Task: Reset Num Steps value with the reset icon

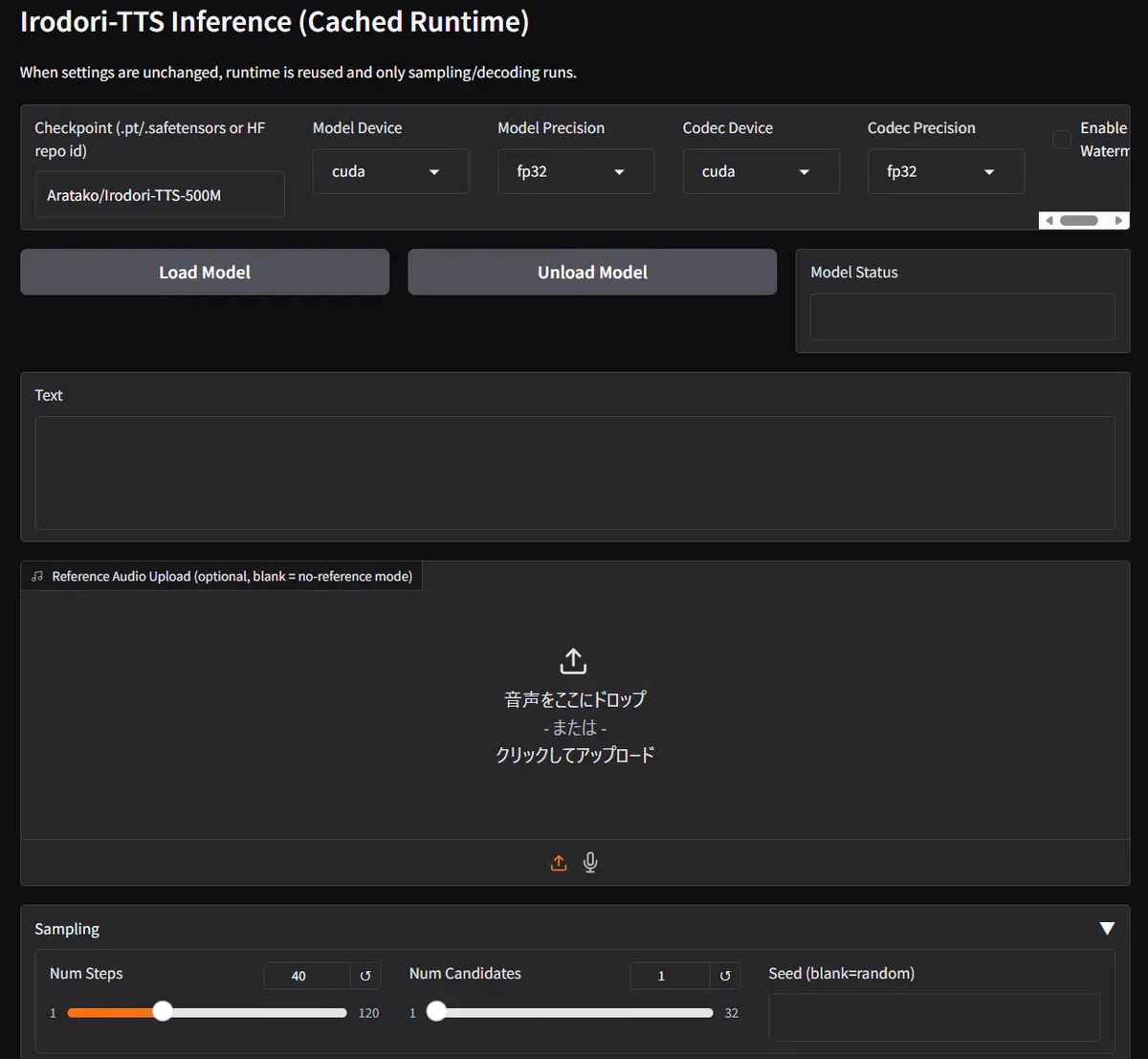Action: click(365, 976)
